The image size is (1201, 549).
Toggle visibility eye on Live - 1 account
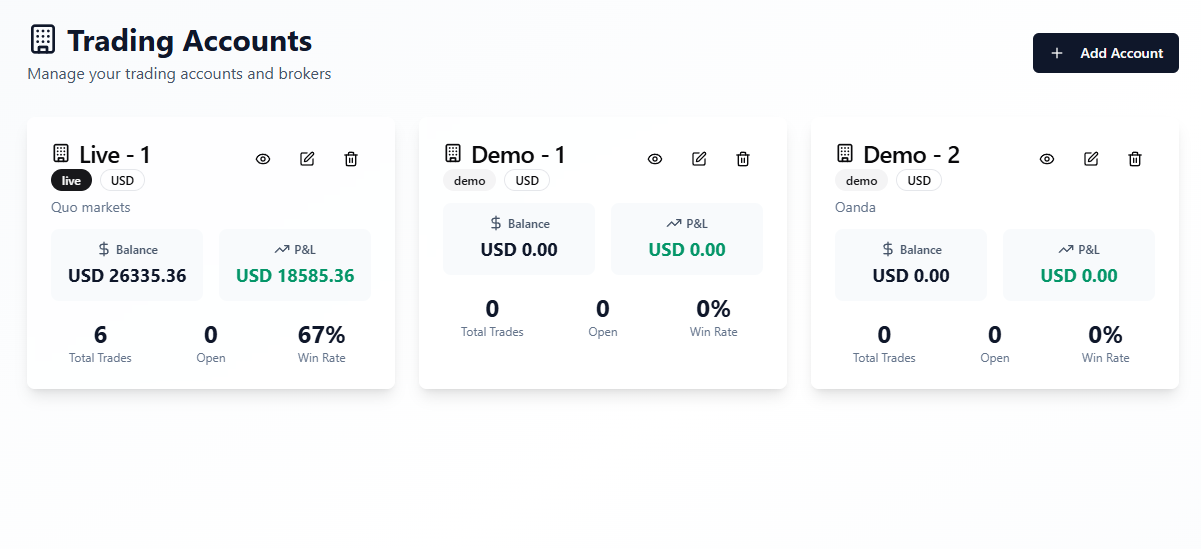pos(263,159)
